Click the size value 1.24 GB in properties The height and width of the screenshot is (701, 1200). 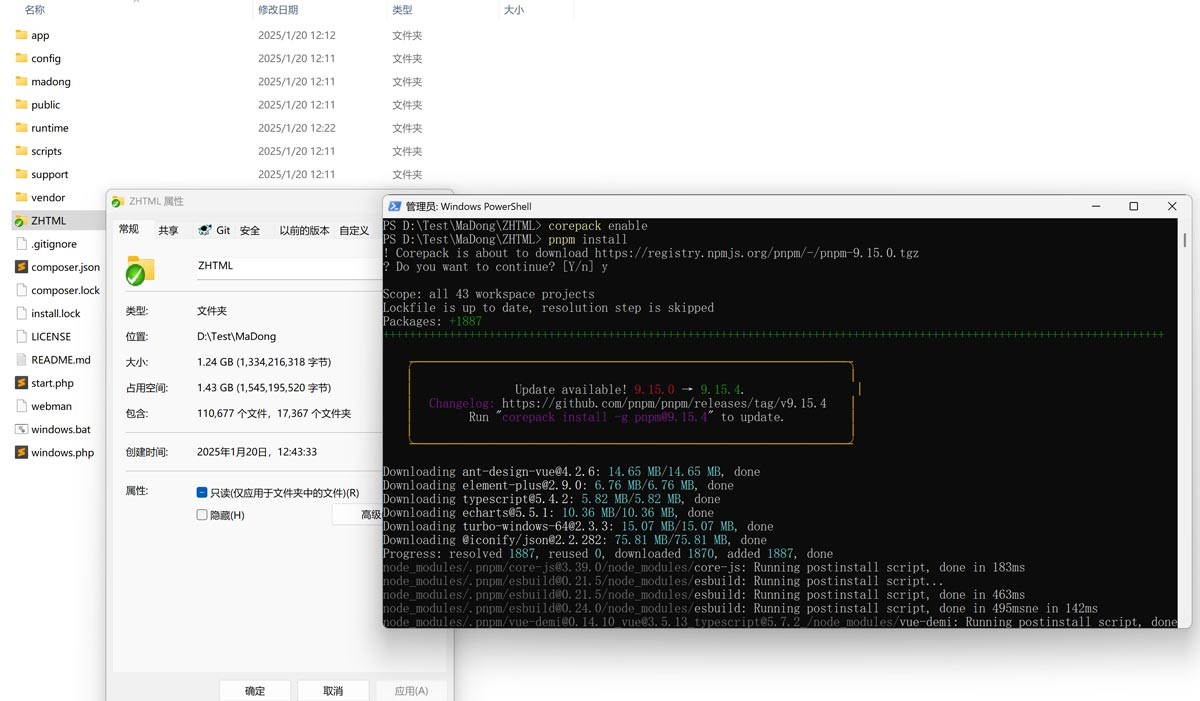[x=264, y=362]
